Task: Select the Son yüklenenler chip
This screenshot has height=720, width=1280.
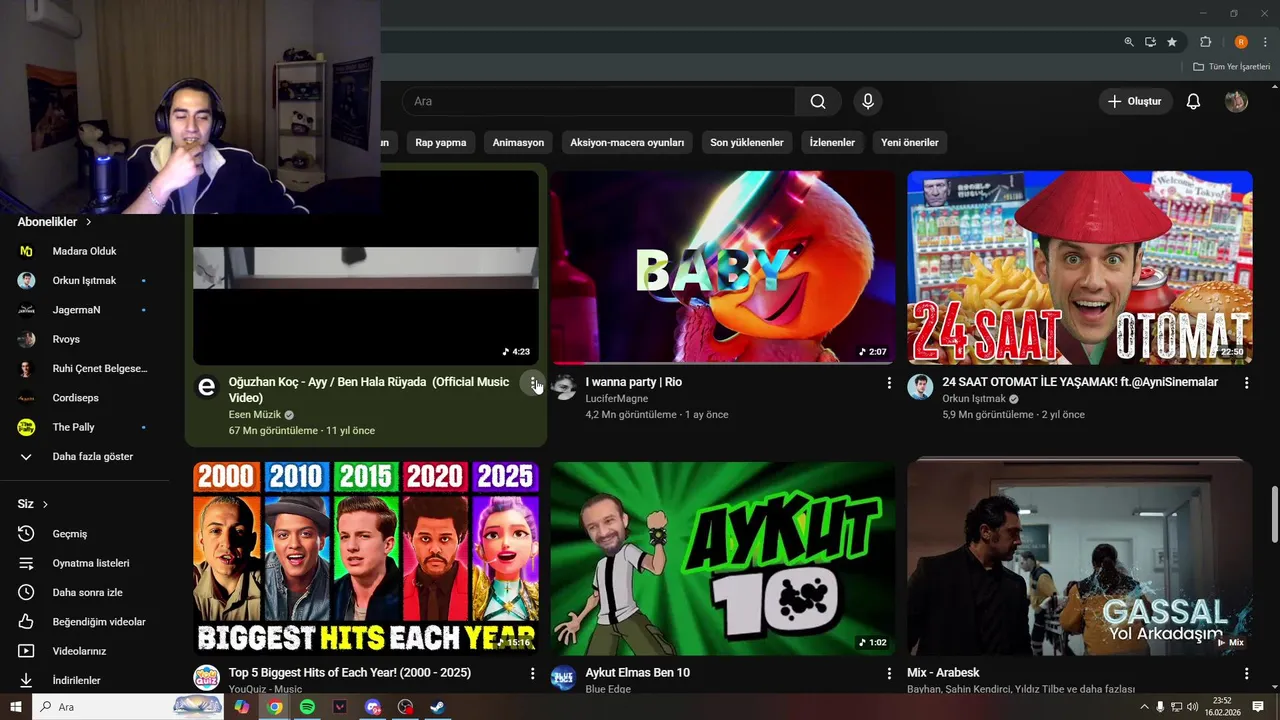Action: [x=747, y=143]
